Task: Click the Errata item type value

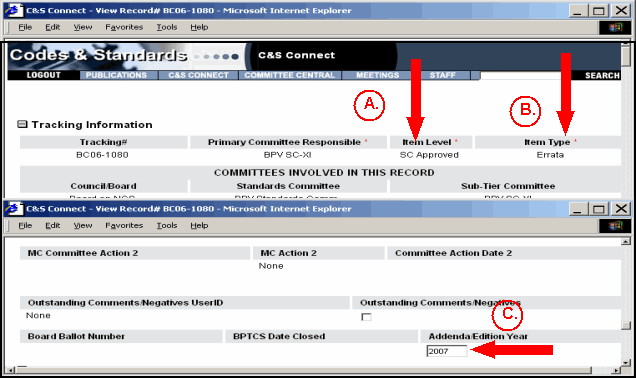Action: (x=550, y=155)
